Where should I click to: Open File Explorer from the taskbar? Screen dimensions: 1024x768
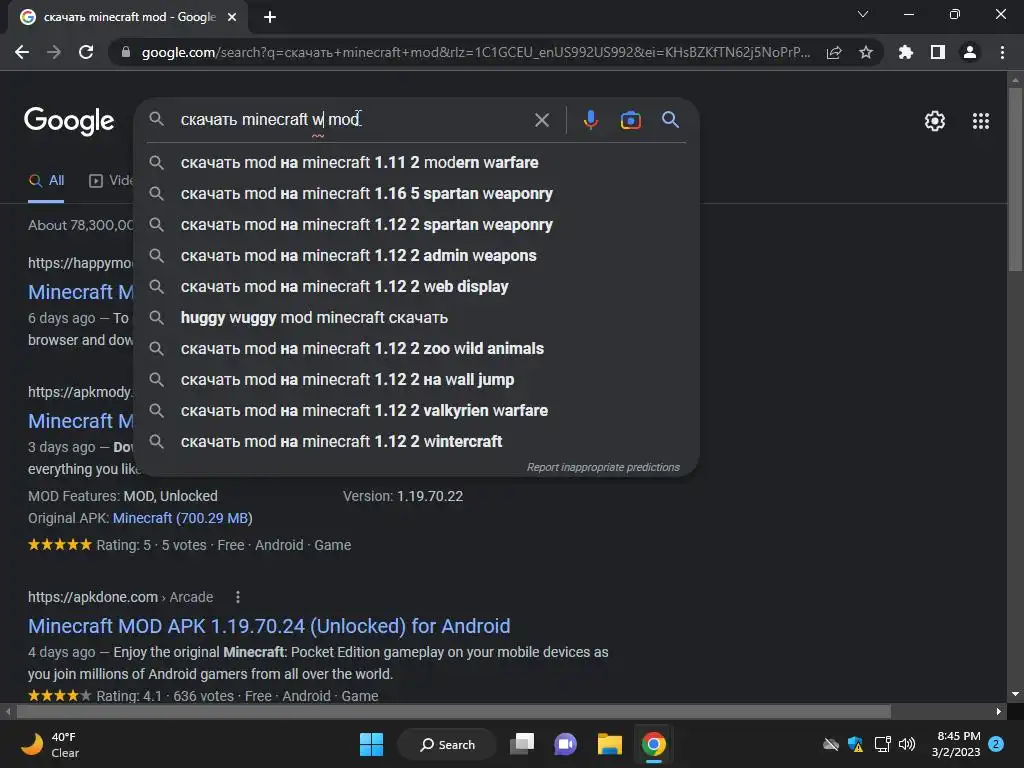(609, 744)
